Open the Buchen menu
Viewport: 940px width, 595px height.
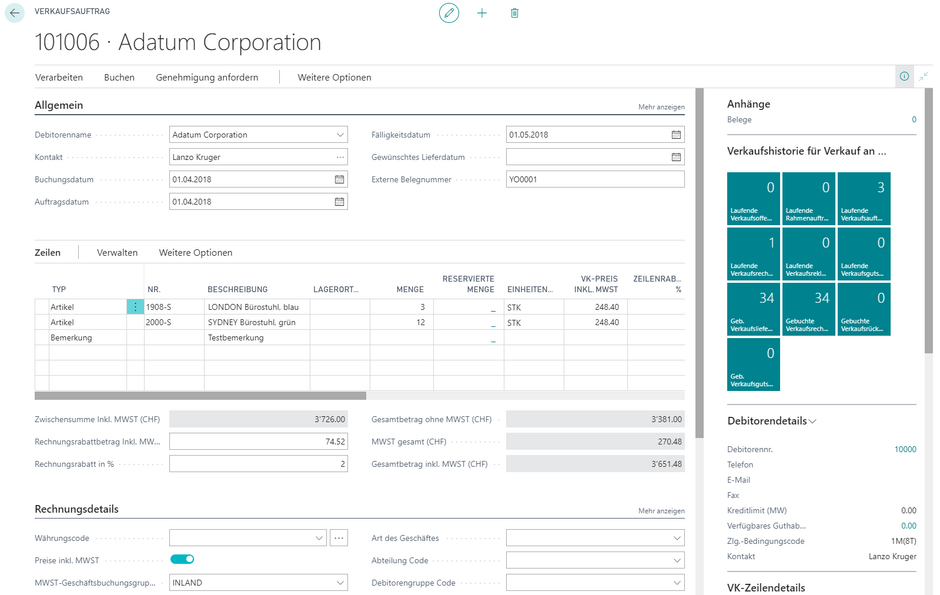pyautogui.click(x=119, y=77)
